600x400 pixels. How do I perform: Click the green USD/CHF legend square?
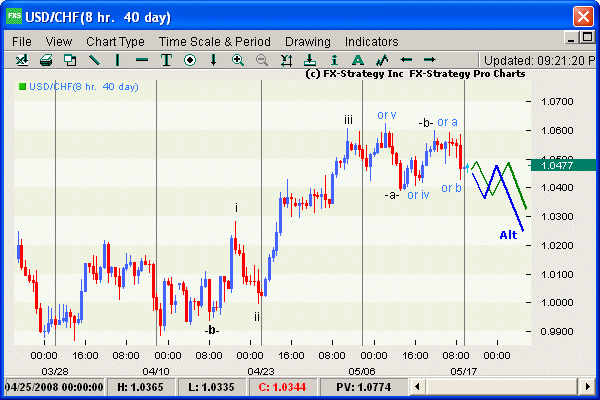click(22, 87)
